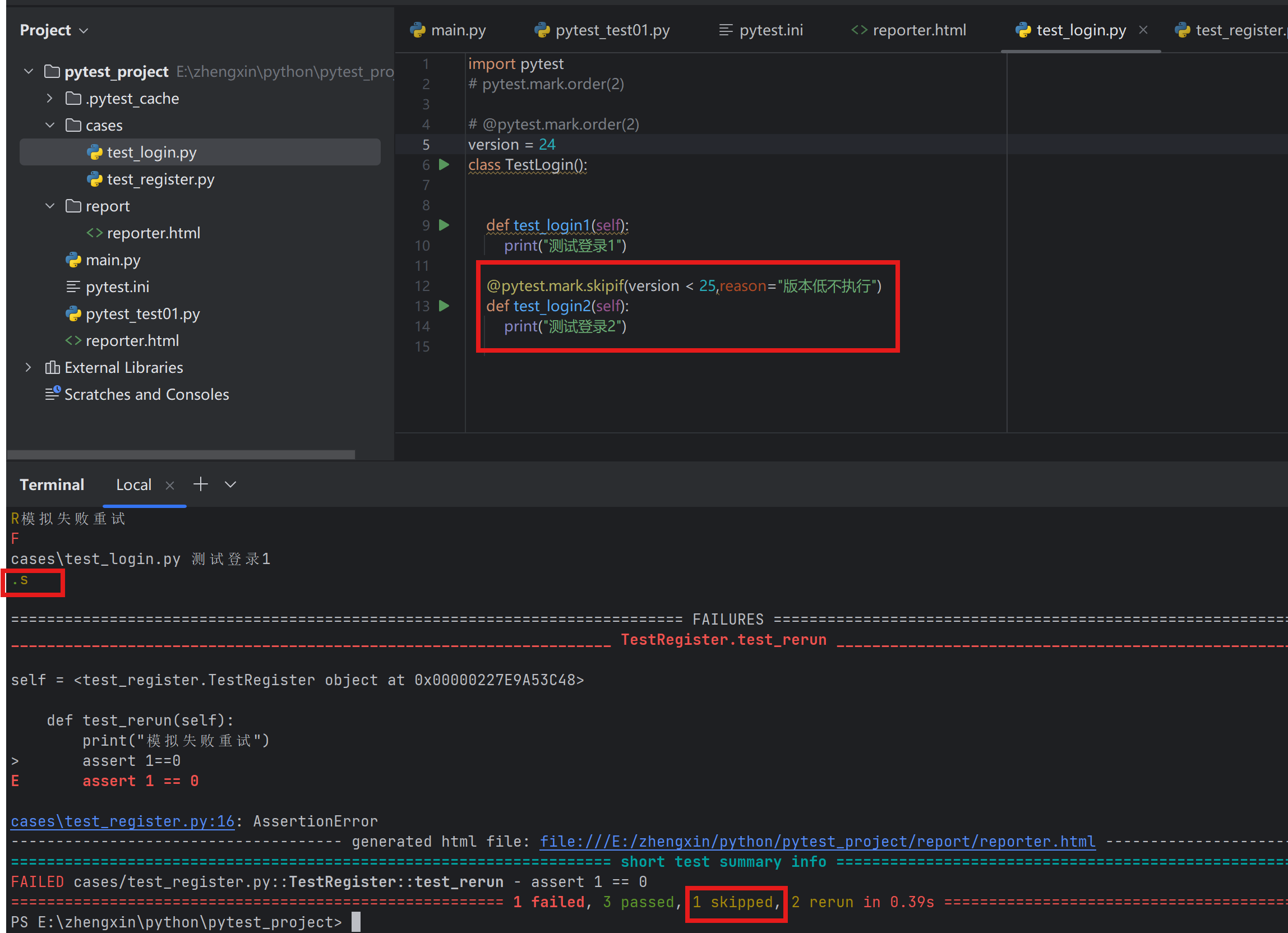Open the generated reporter.html file link
This screenshot has height=933, width=1288.
(816, 841)
